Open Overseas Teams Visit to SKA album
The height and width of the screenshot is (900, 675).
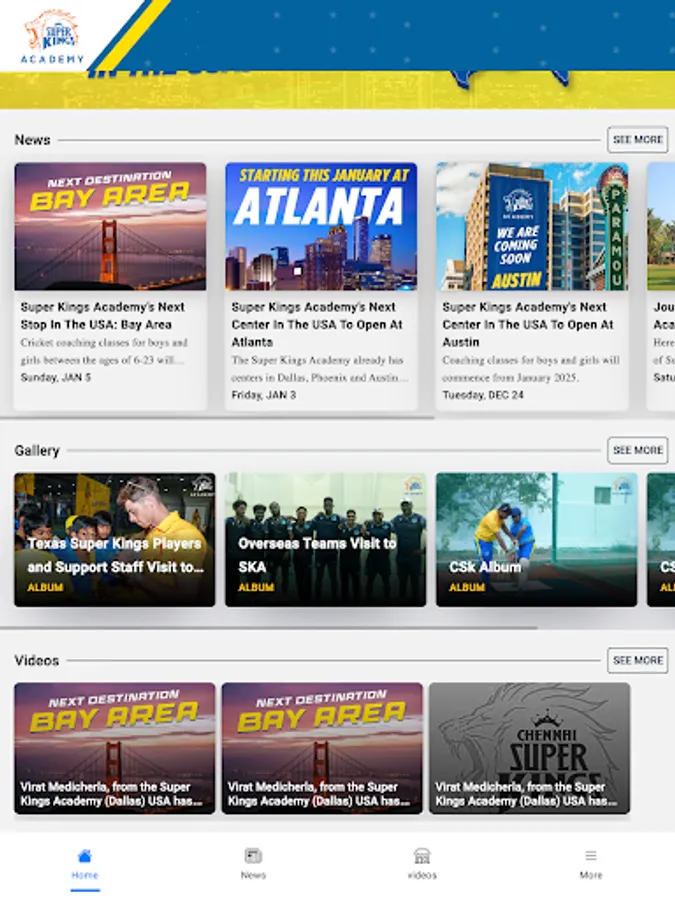pos(325,540)
